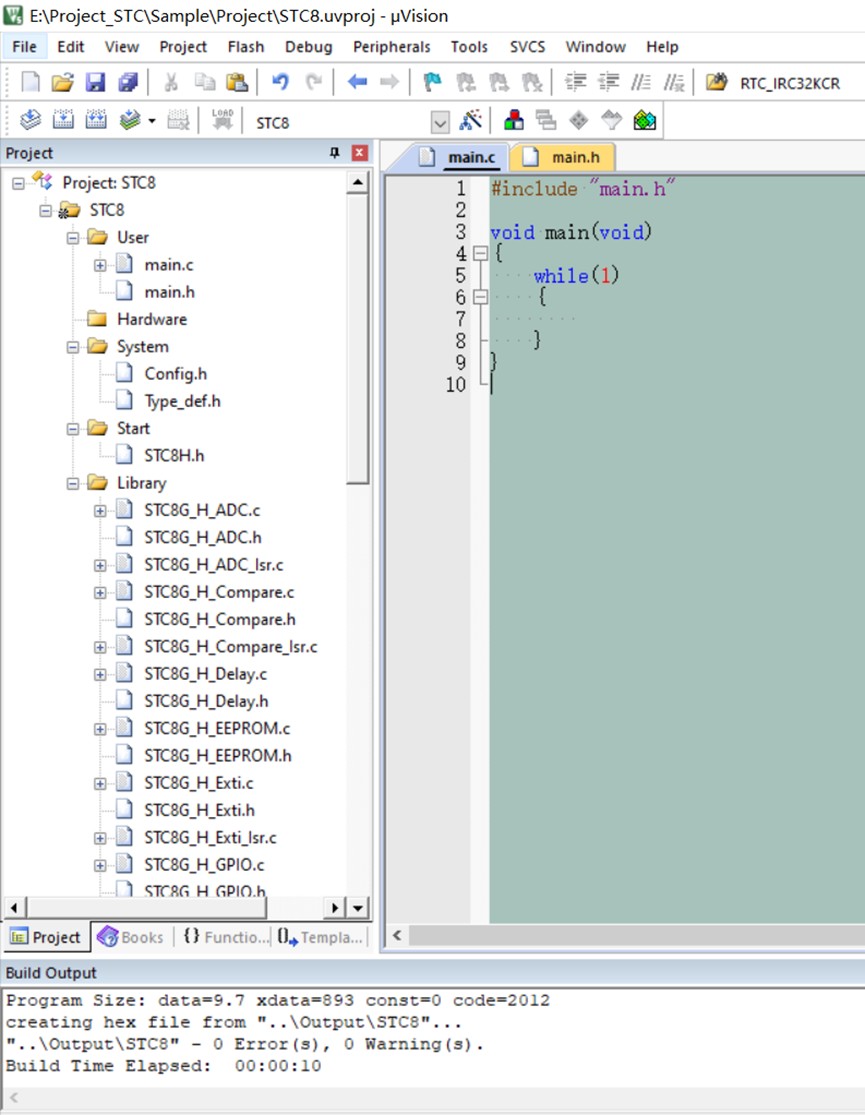The width and height of the screenshot is (865, 1115).
Task: Collapse the System folder
Action: (x=73, y=347)
